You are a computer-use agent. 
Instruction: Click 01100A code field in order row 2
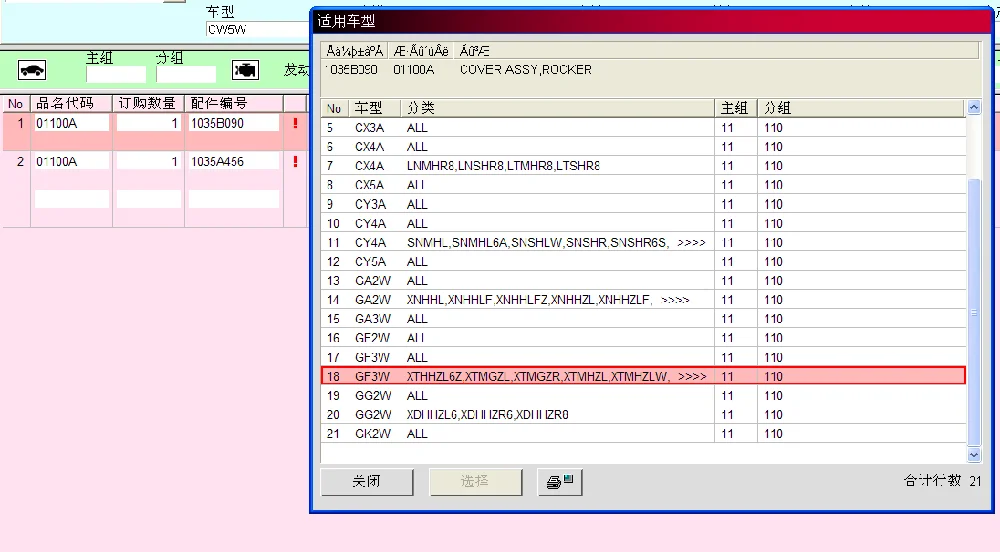71,161
